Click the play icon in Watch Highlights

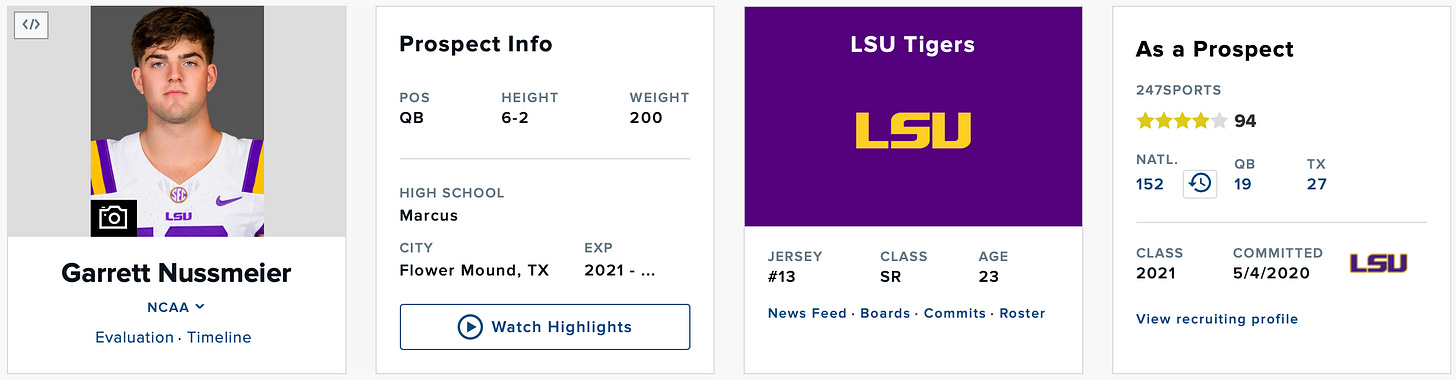pos(470,327)
